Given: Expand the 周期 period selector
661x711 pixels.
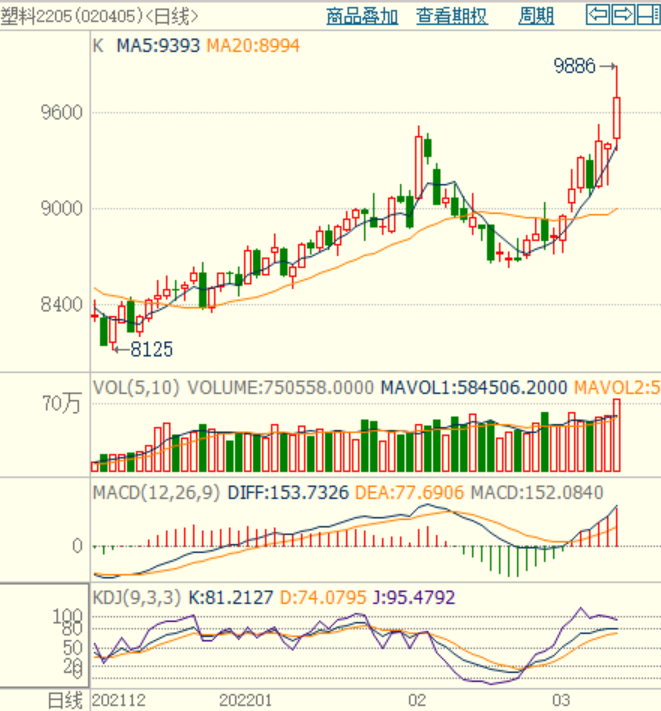Looking at the screenshot, I should click(536, 16).
